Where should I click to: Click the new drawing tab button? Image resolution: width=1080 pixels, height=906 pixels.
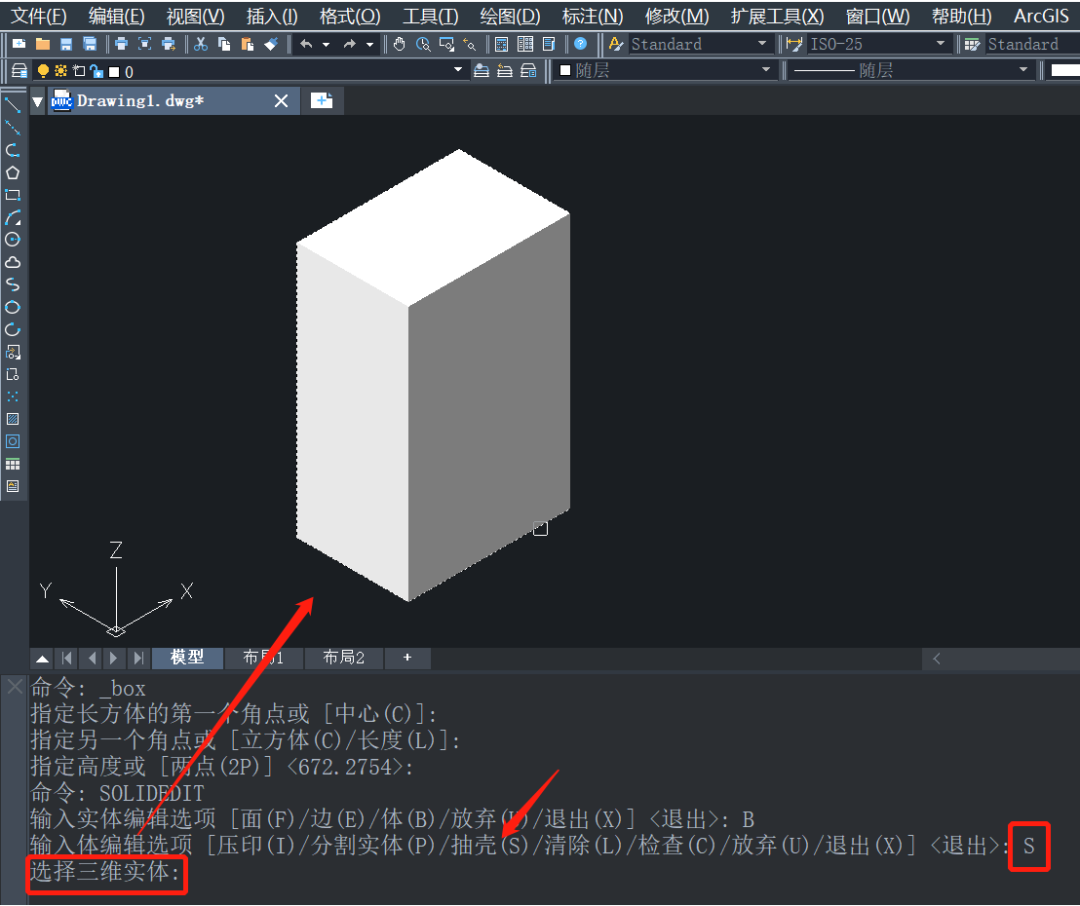322,101
